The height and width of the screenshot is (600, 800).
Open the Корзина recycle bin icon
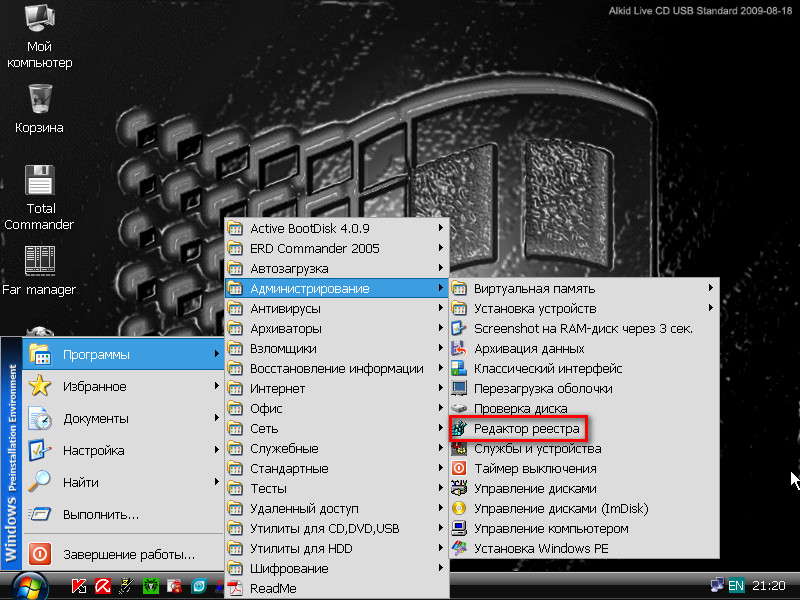[39, 109]
